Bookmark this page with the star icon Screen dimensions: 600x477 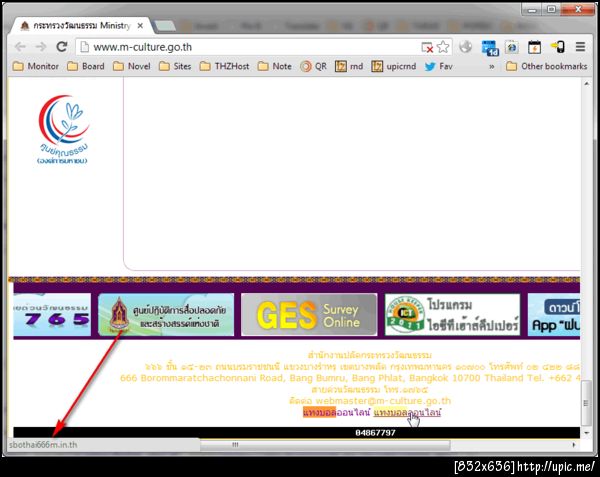[x=443, y=47]
